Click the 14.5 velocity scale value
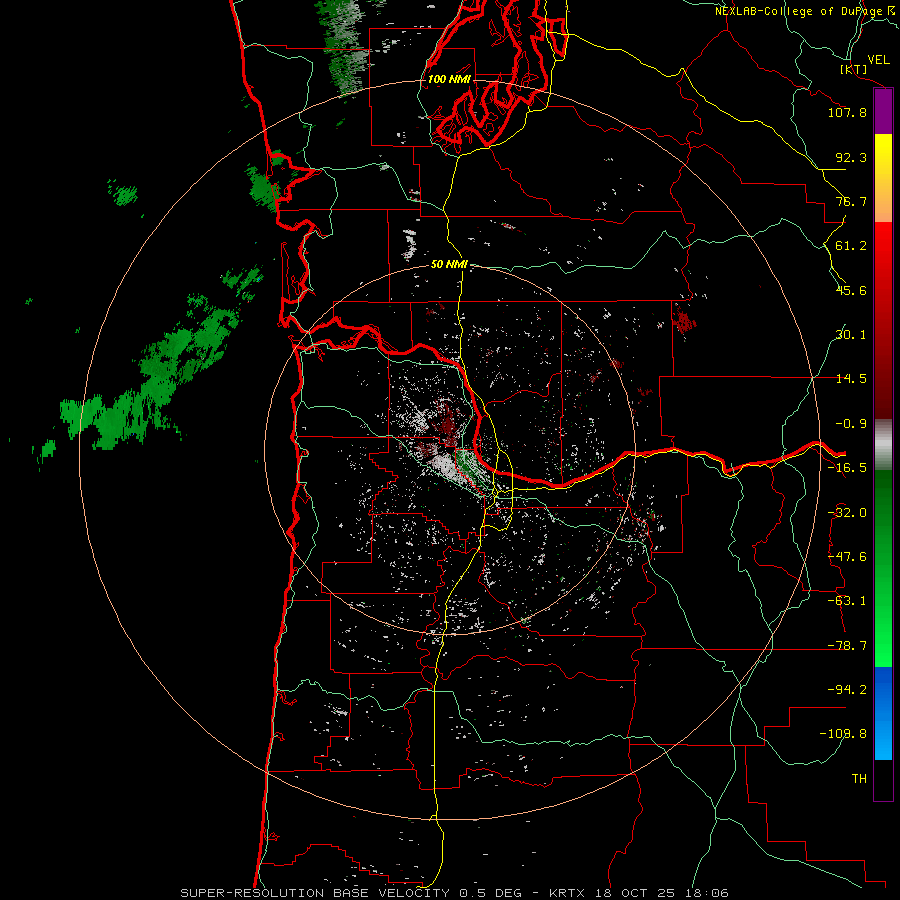Viewport: 900px width, 900px height. click(x=851, y=379)
